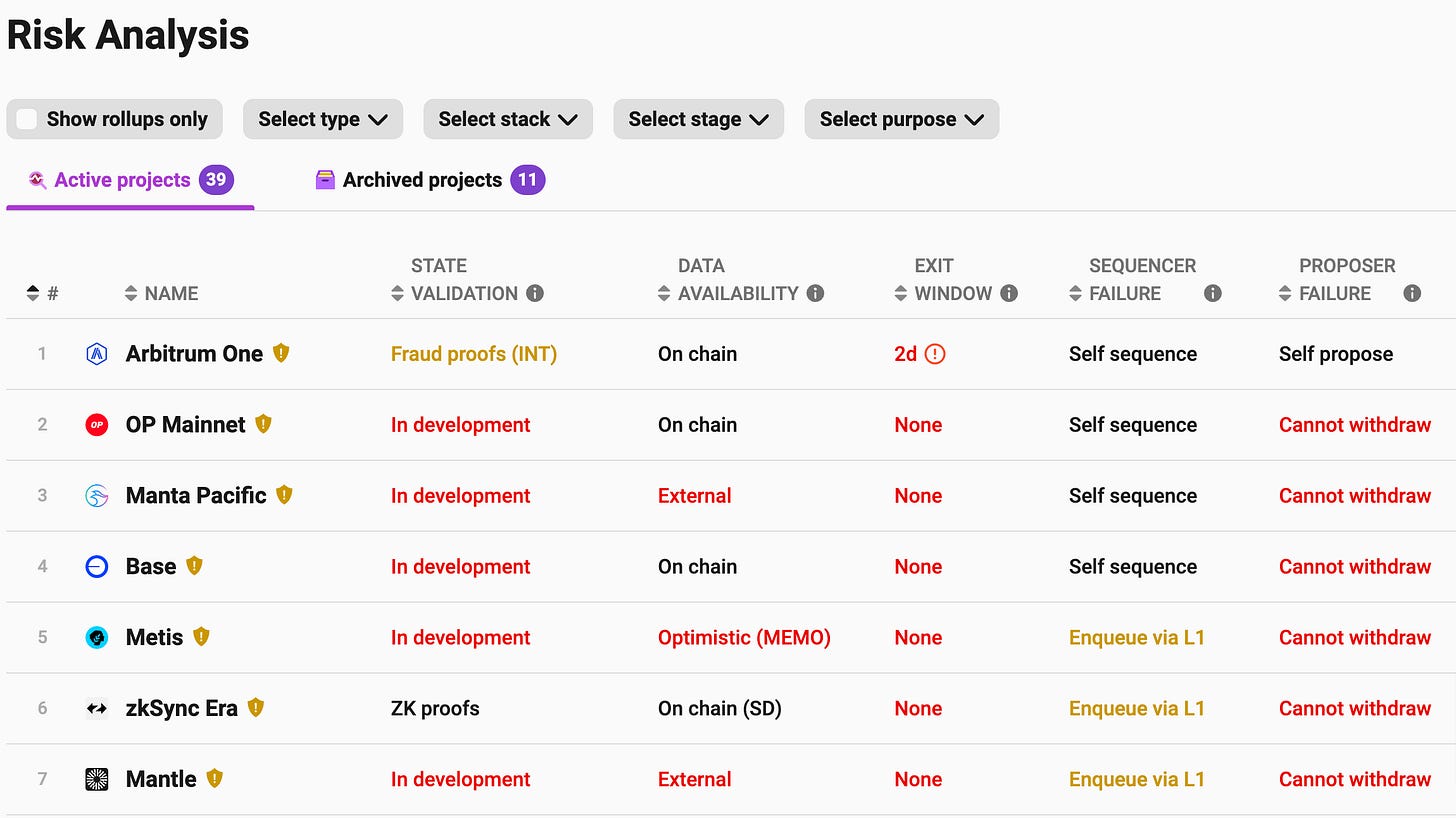Open the OP Mainnet project link

click(x=185, y=425)
